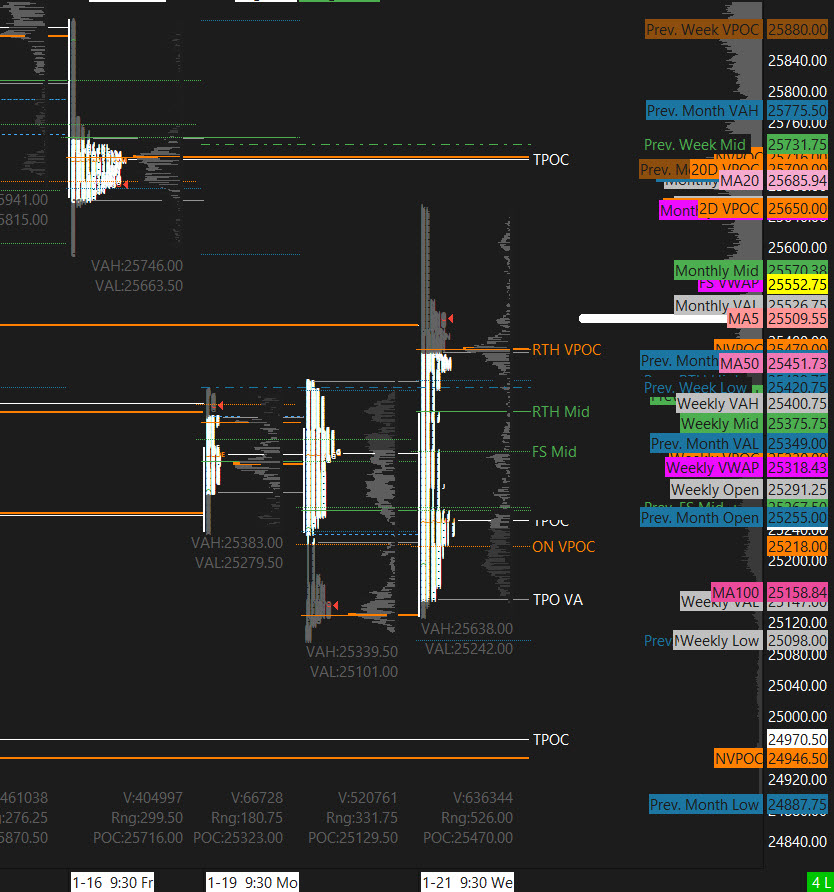Click the Prev. Month Open label
The width and height of the screenshot is (834, 892).
[700, 518]
